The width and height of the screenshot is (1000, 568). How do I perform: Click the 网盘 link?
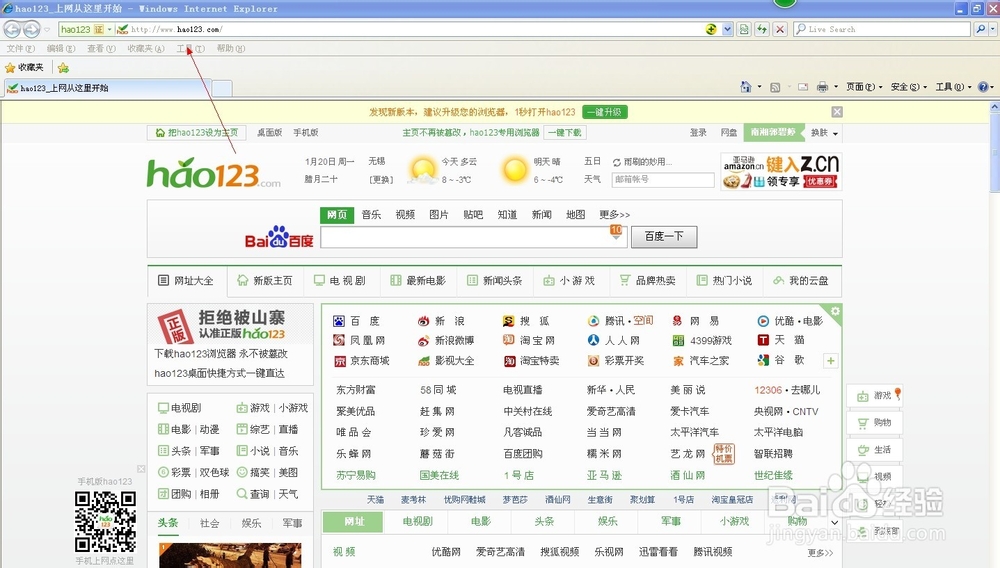(729, 133)
